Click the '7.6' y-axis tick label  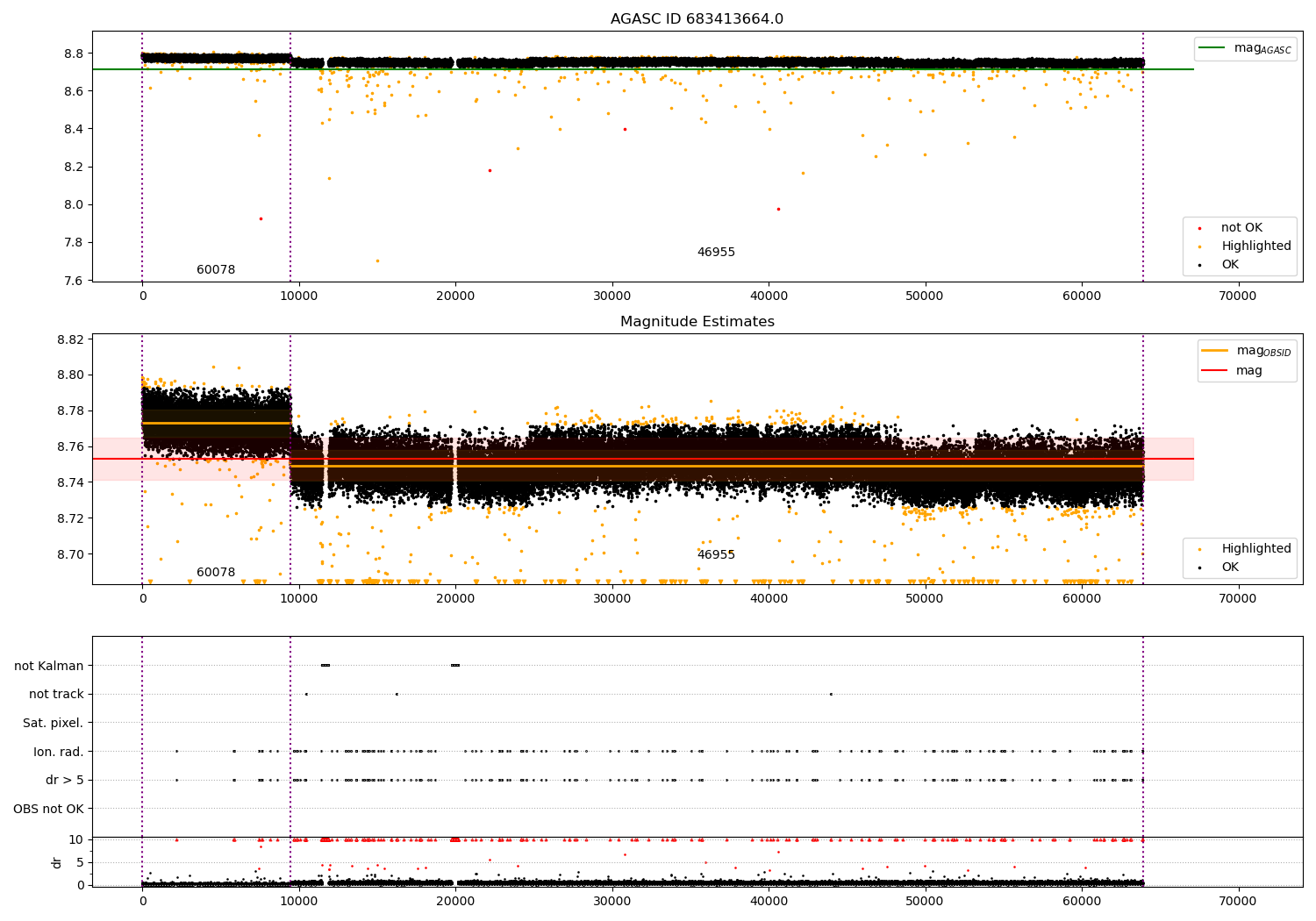(x=73, y=281)
